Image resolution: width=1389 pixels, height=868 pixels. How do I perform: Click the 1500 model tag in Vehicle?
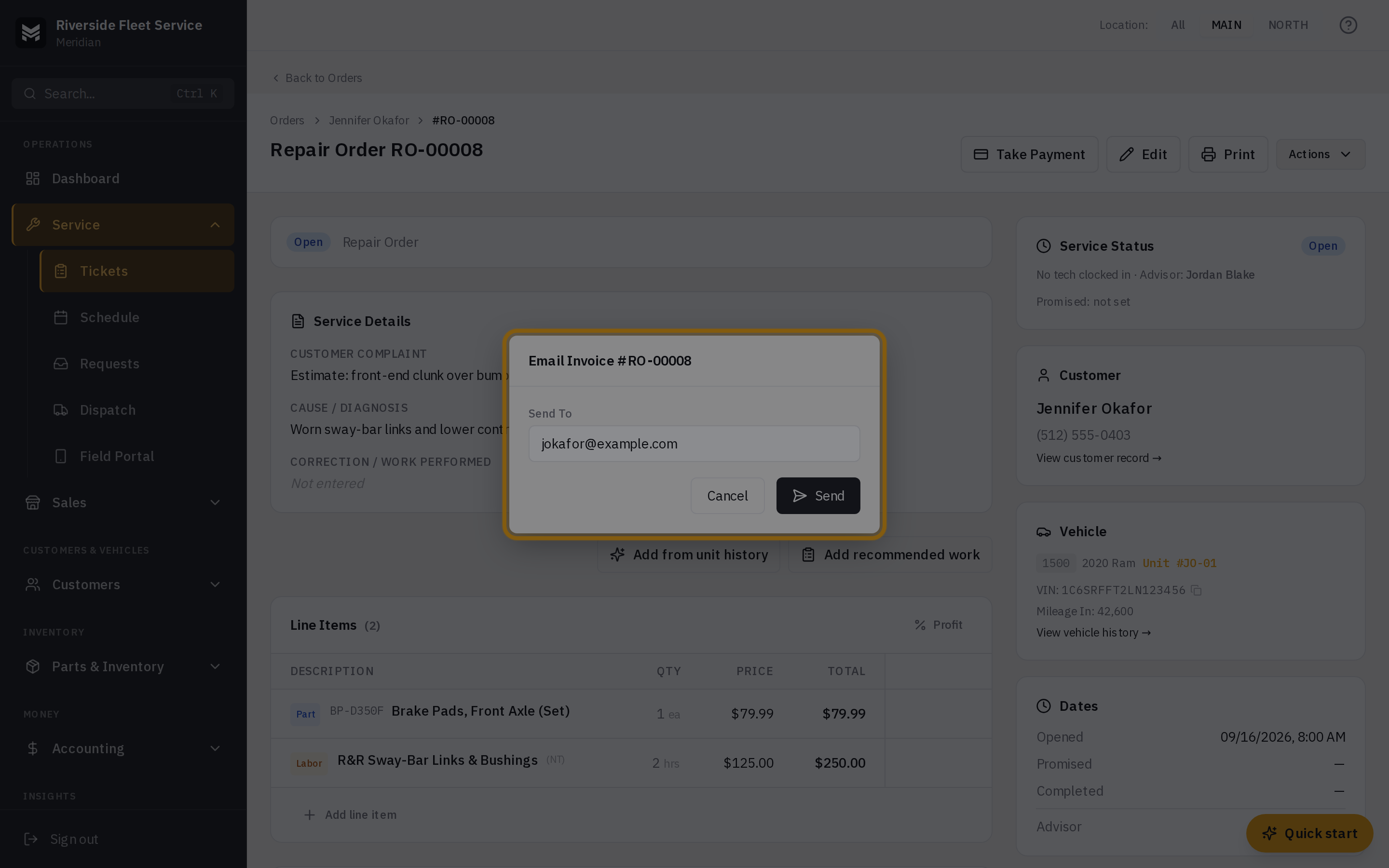pos(1056,563)
